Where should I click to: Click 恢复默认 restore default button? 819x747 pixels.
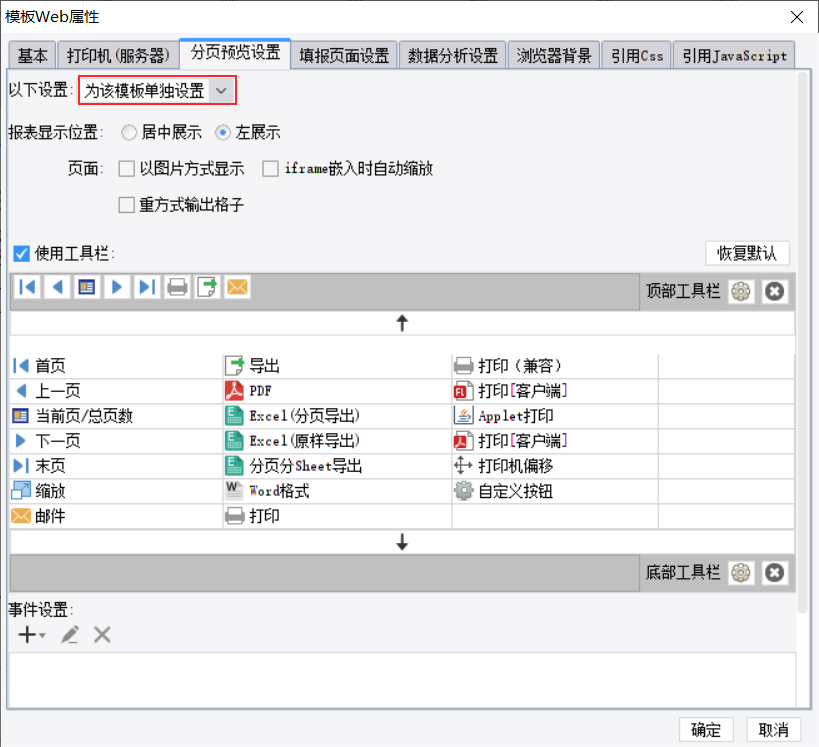coord(747,253)
